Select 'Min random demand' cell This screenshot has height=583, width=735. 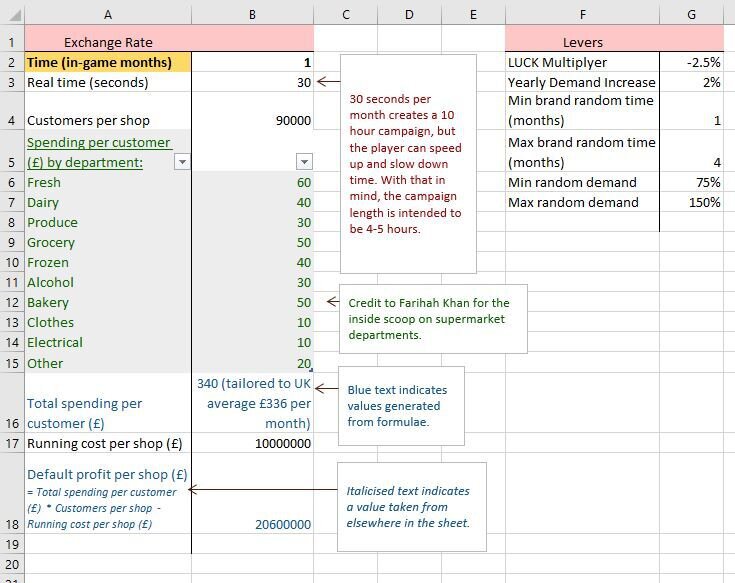click(582, 182)
